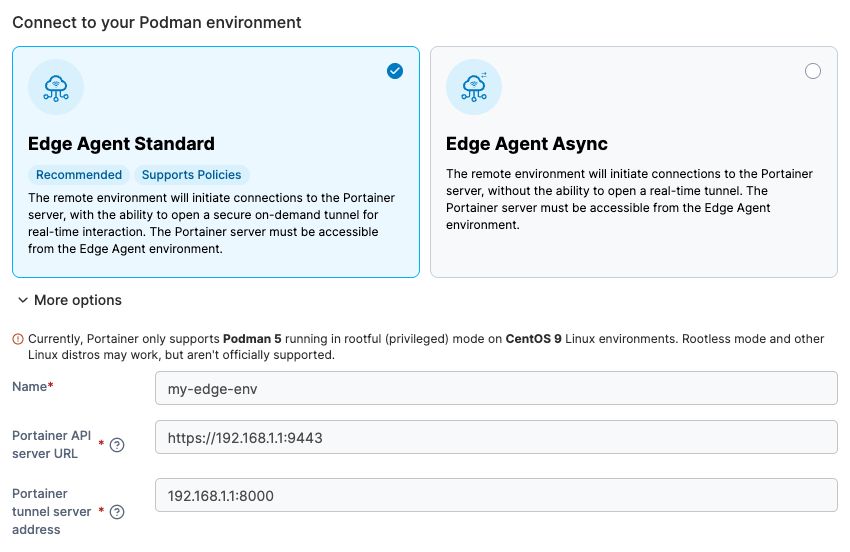
Task: Click the warning icon before Podman support notice
Action: click(18, 339)
